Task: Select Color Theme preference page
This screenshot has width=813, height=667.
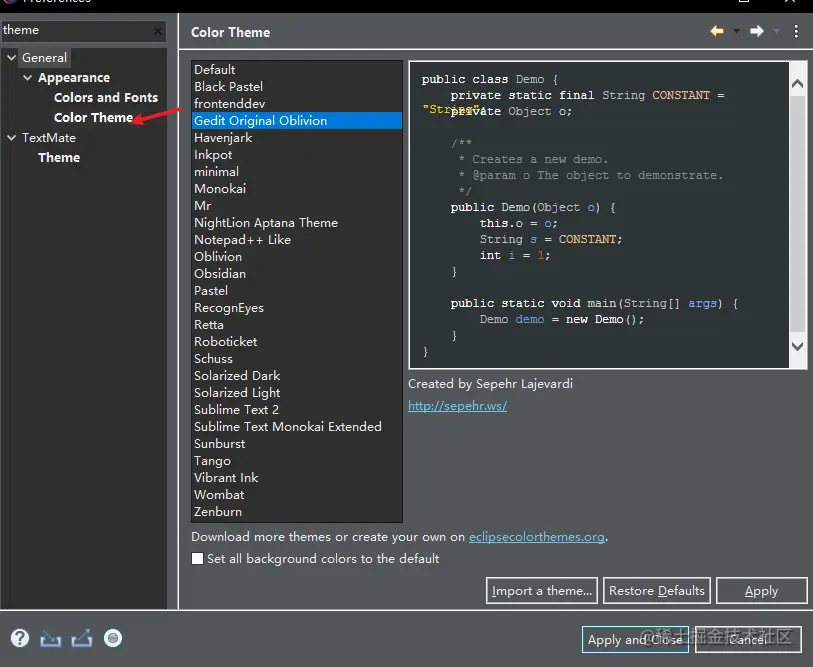Action: click(x=93, y=118)
